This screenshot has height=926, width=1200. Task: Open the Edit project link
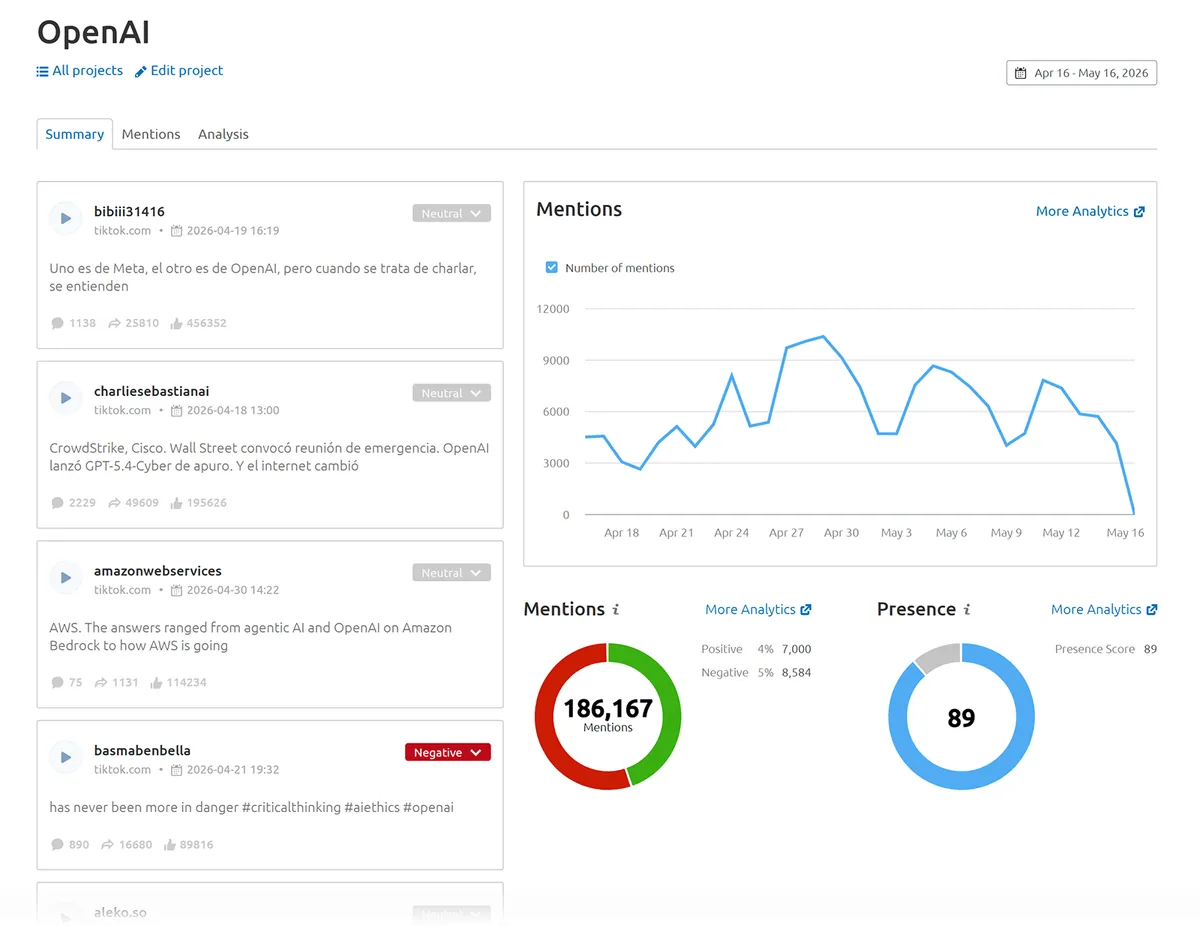click(x=179, y=71)
